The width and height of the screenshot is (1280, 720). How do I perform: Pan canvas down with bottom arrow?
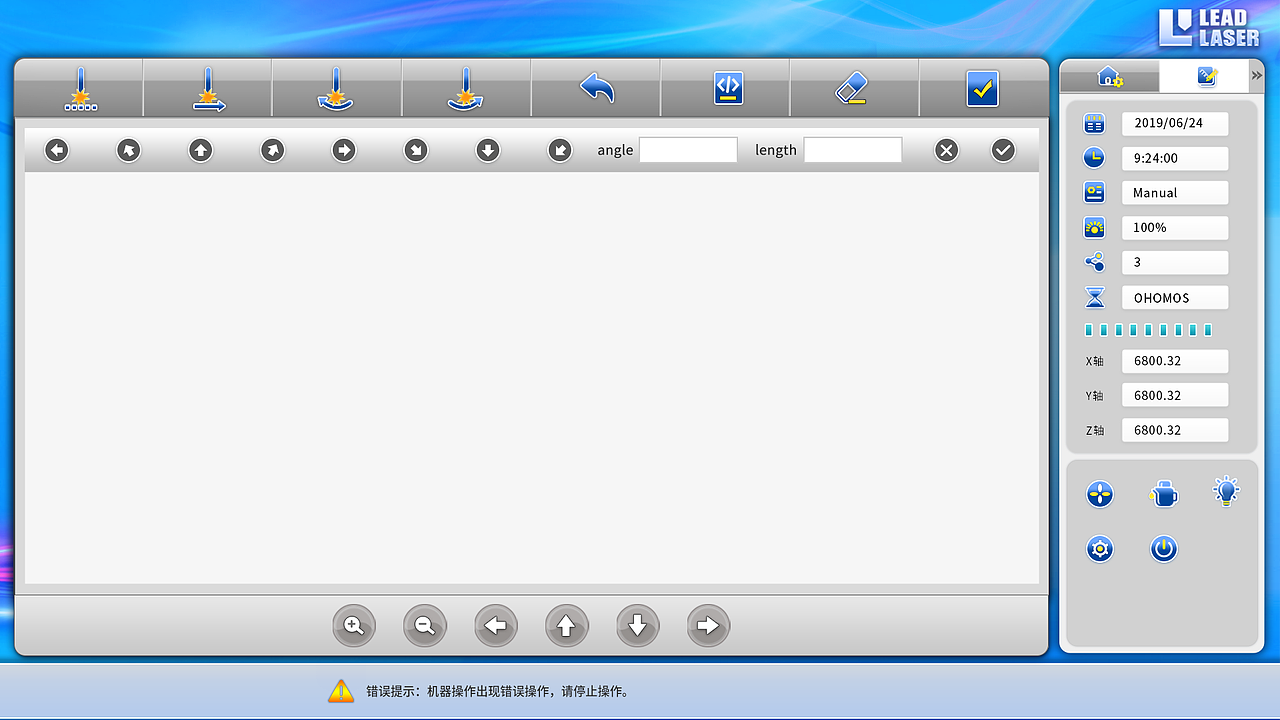click(638, 626)
